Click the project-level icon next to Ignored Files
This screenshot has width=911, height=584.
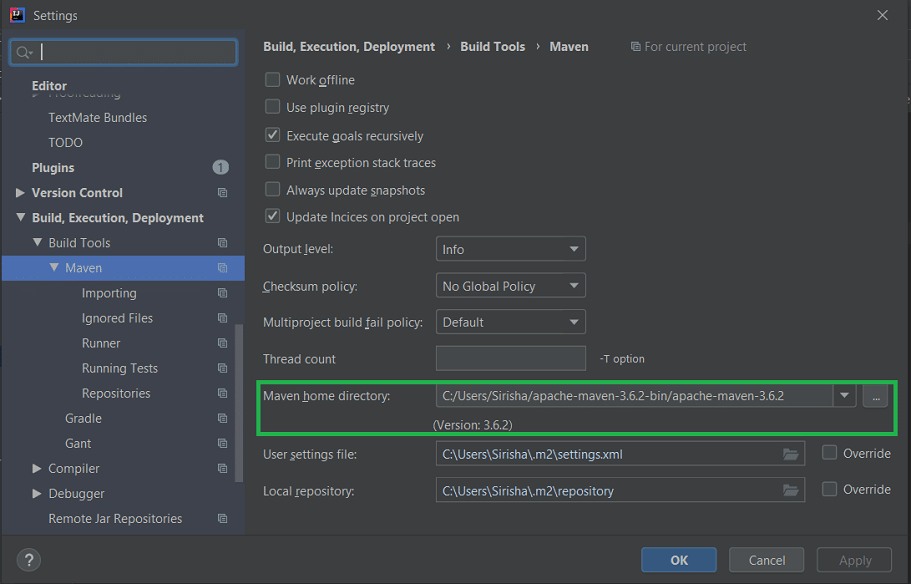point(223,318)
